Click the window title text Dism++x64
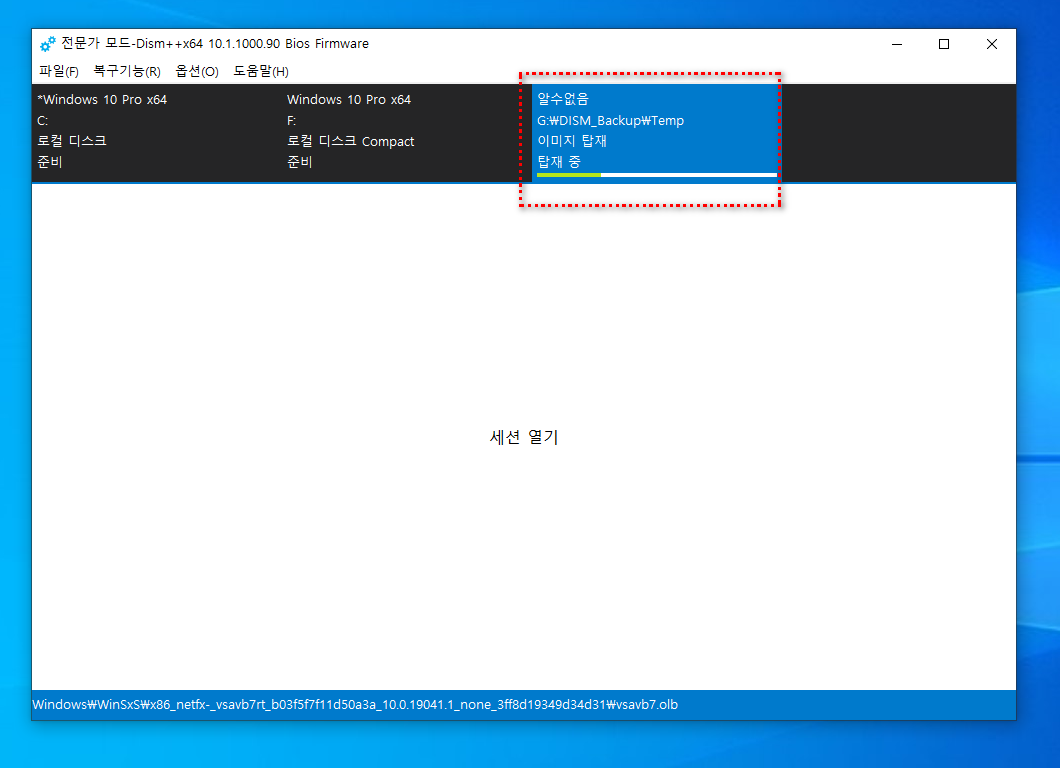 click(x=215, y=43)
